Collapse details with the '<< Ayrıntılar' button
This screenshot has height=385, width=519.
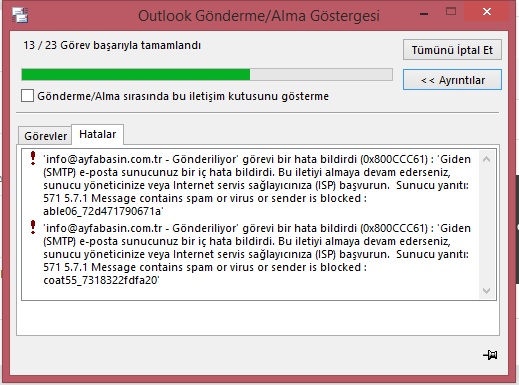[452, 80]
